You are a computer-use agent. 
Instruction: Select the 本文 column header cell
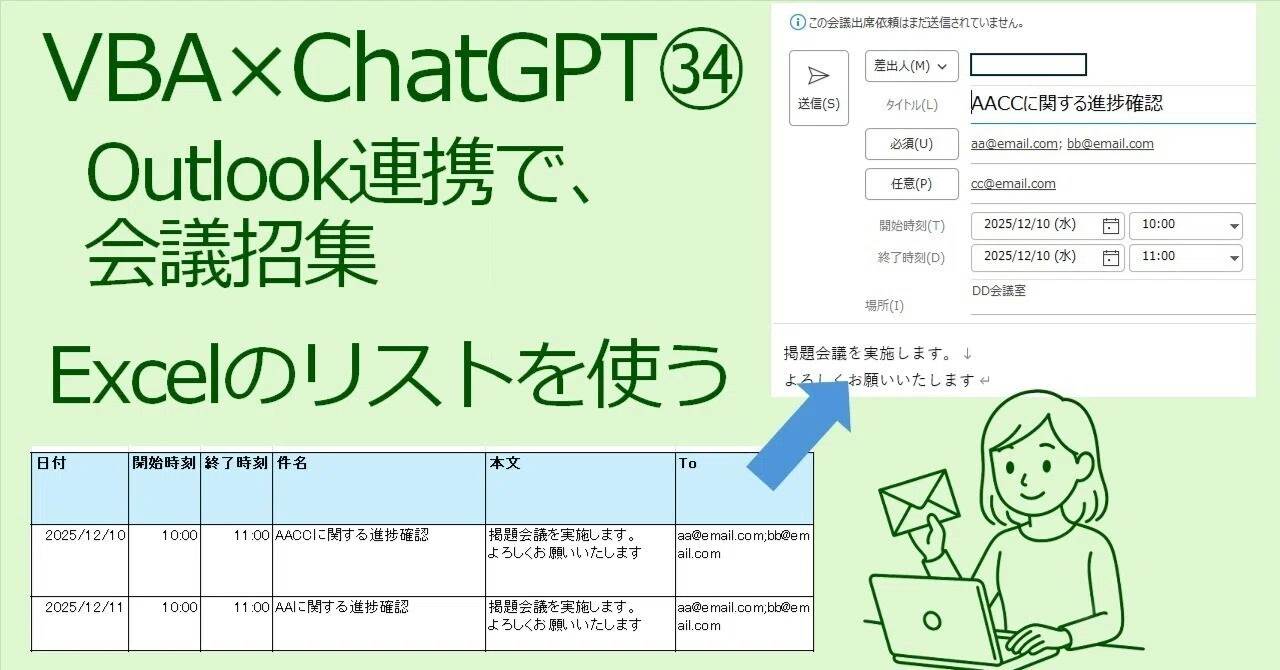click(580, 488)
